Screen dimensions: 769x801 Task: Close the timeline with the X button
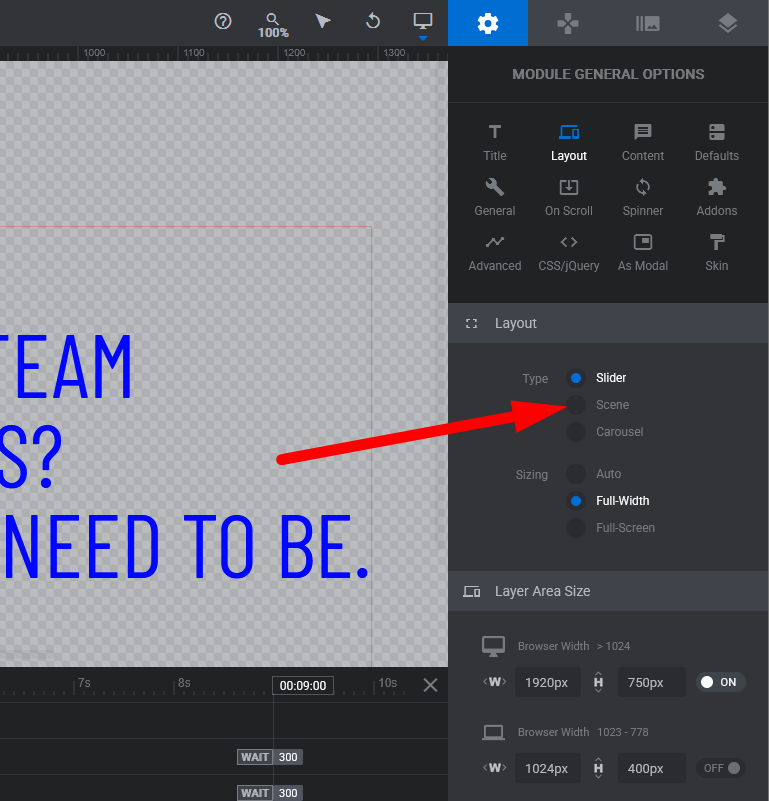430,685
